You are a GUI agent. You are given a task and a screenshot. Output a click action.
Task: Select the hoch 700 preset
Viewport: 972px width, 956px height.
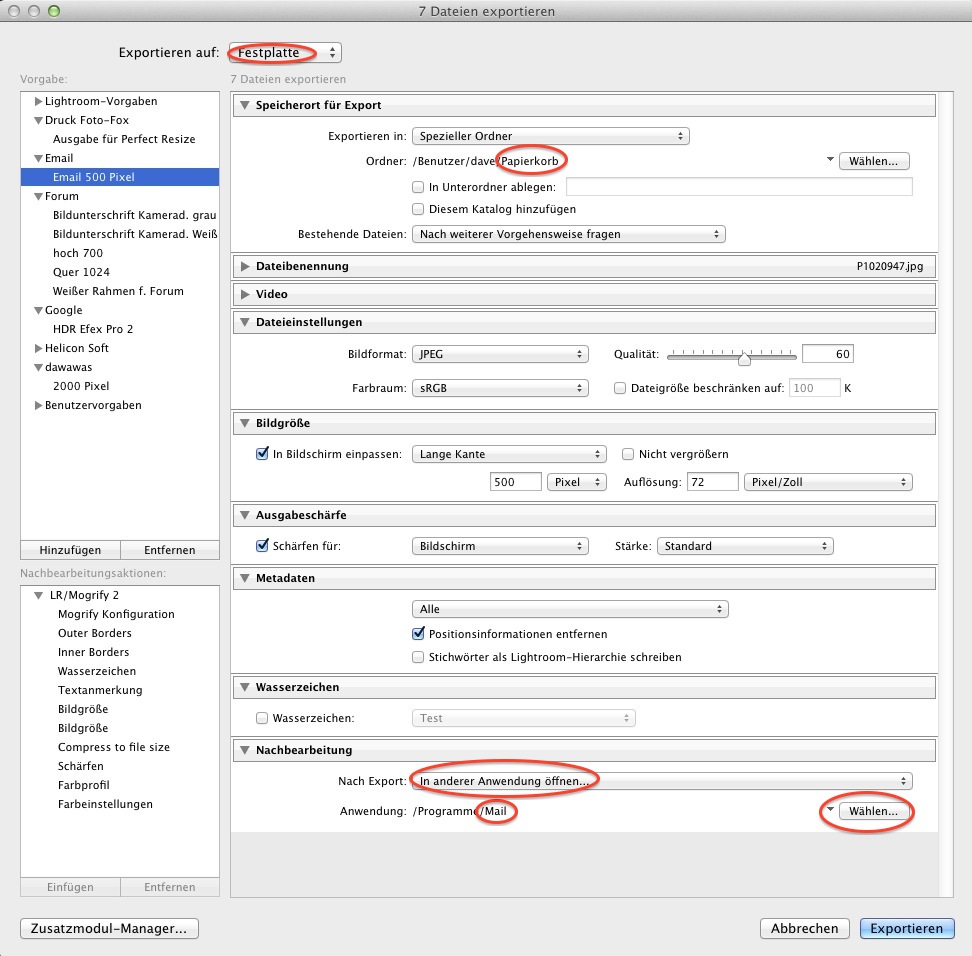pyautogui.click(x=78, y=254)
